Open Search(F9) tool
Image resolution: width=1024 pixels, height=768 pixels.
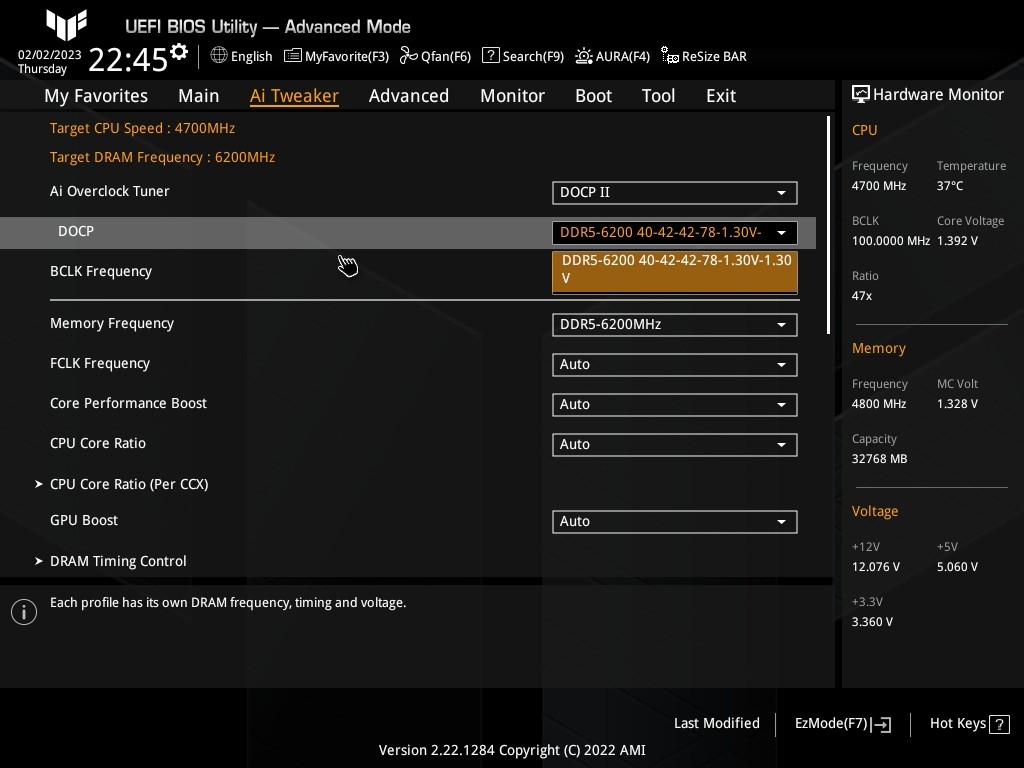pyautogui.click(x=522, y=56)
